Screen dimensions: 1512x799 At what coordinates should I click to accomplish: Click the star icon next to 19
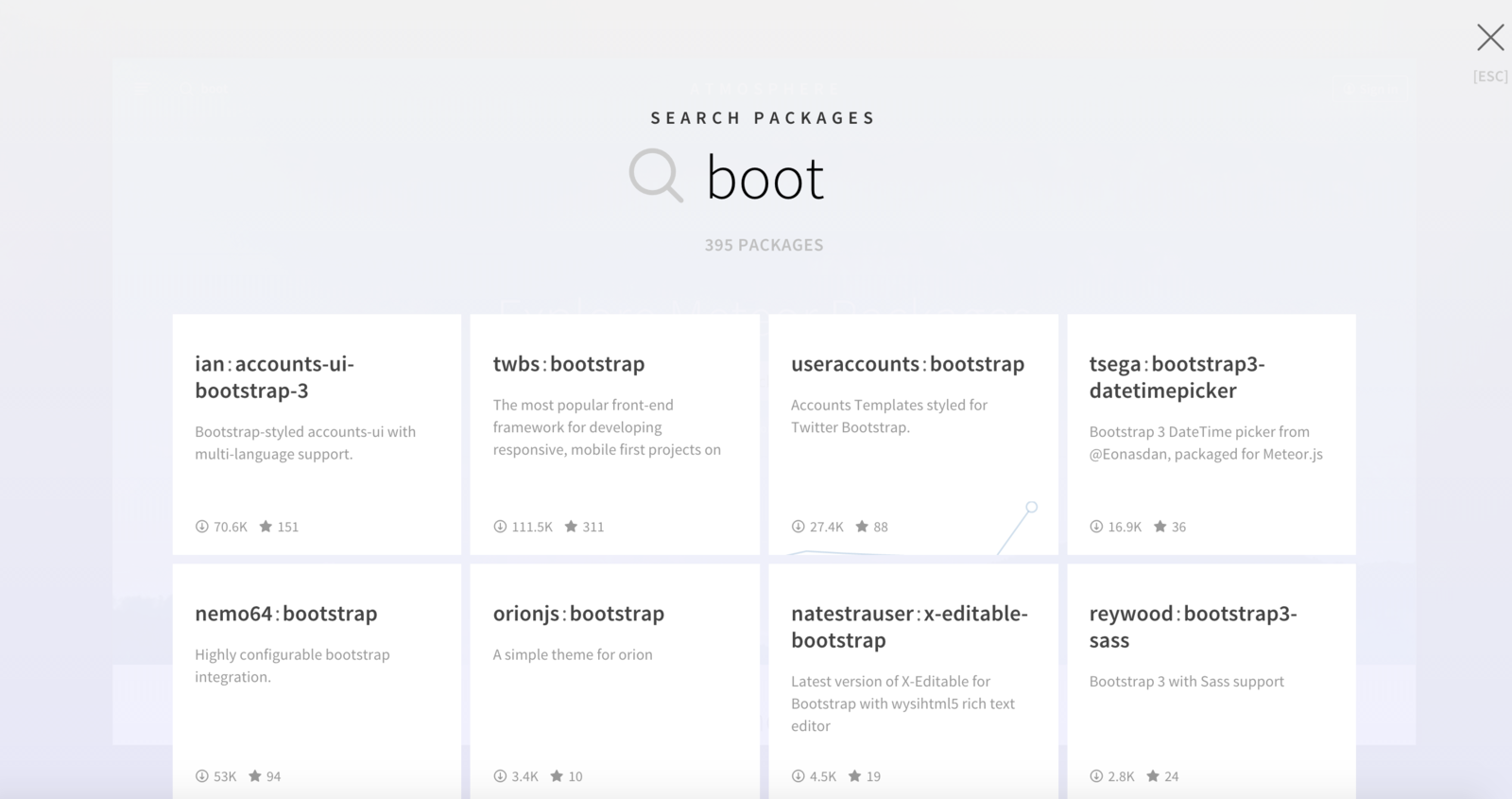click(854, 776)
